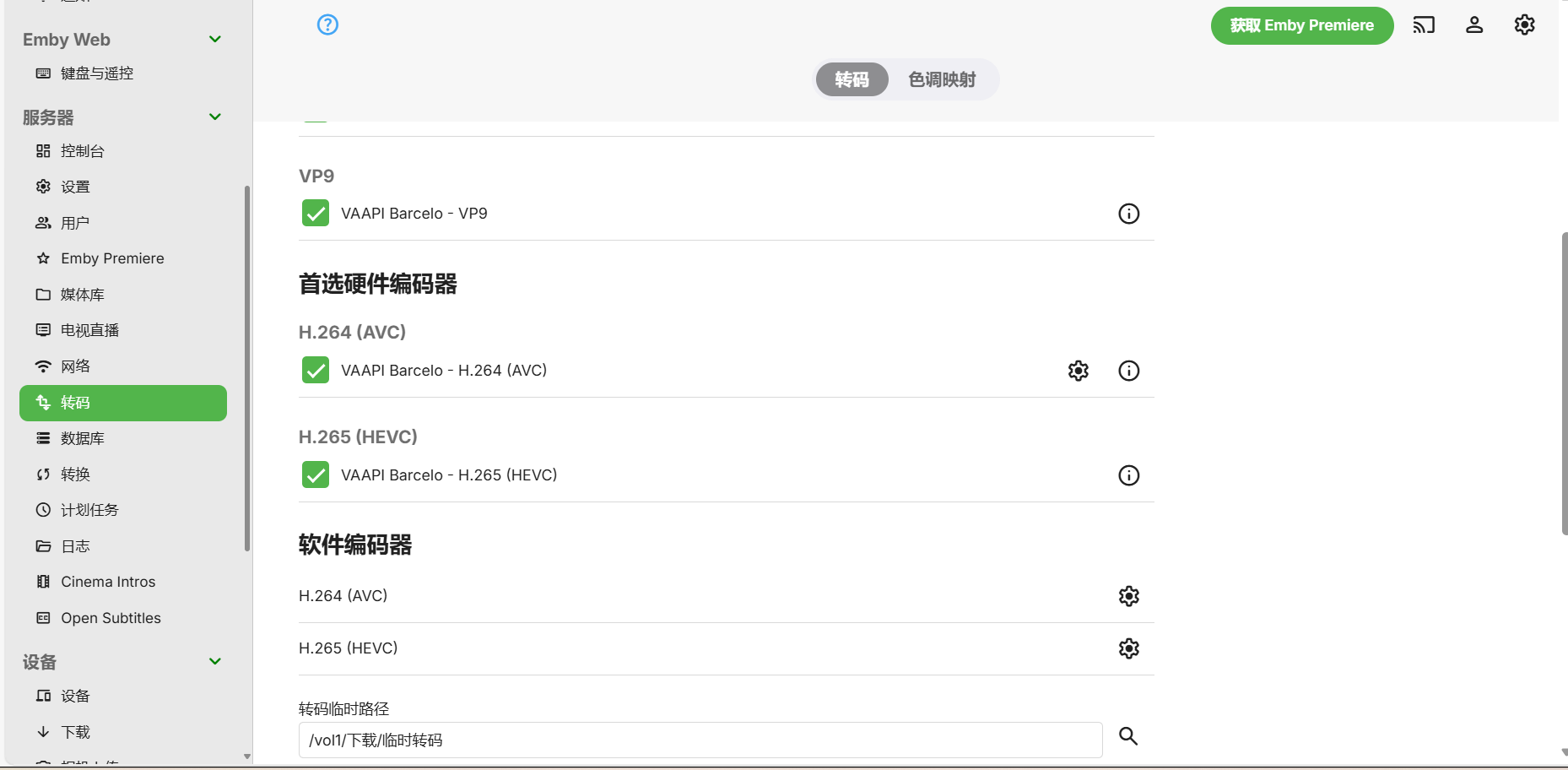Uncheck VAAPI Barcelo - H.264 (AVC) encoder
Screen dimensions: 1568x770
[x=316, y=370]
